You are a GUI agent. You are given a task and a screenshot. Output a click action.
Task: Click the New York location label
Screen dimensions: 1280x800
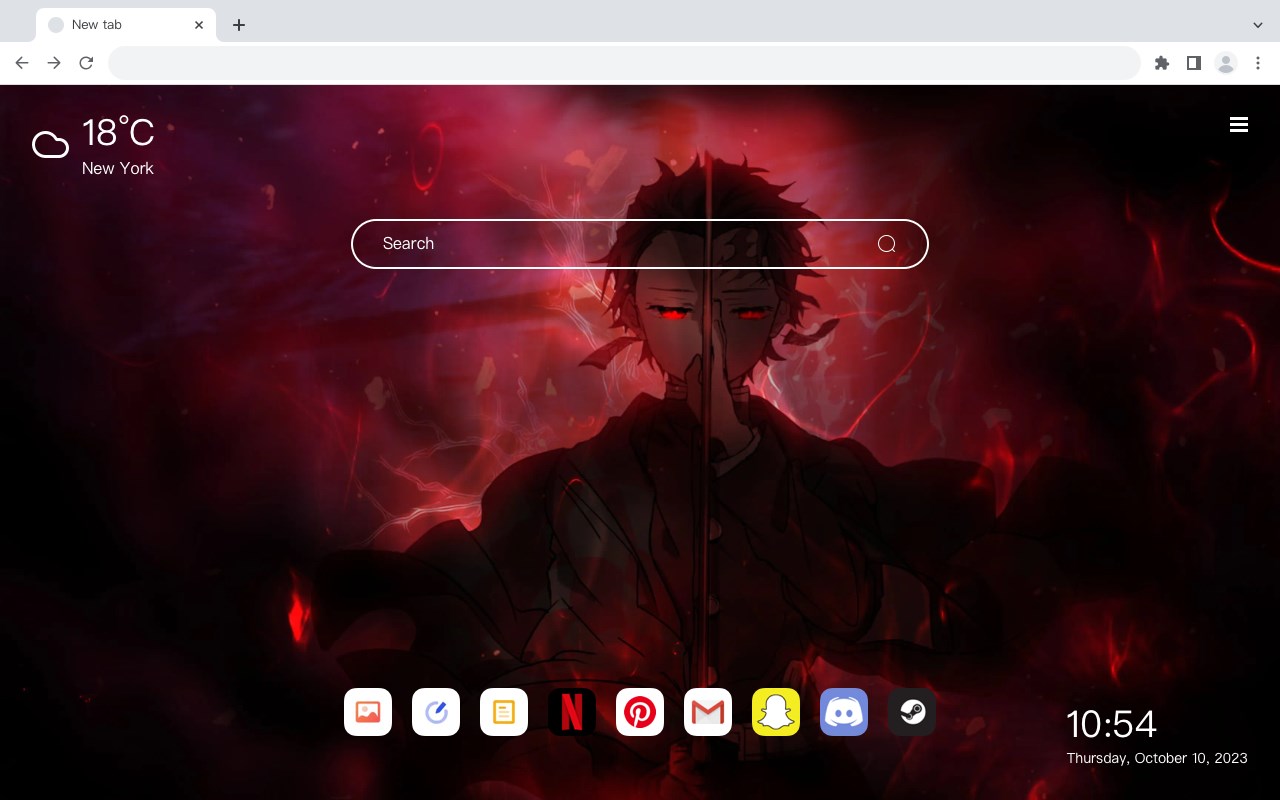(x=118, y=168)
